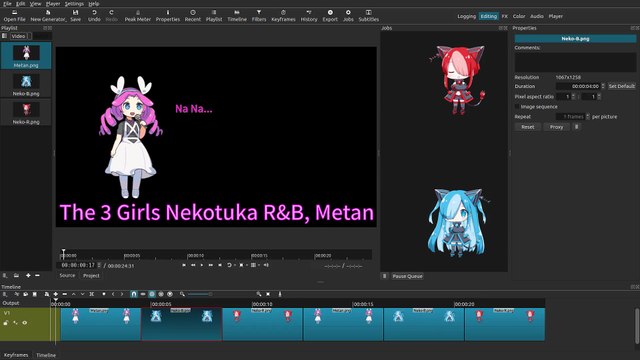Click the Jobs toolbar icon

[348, 16]
